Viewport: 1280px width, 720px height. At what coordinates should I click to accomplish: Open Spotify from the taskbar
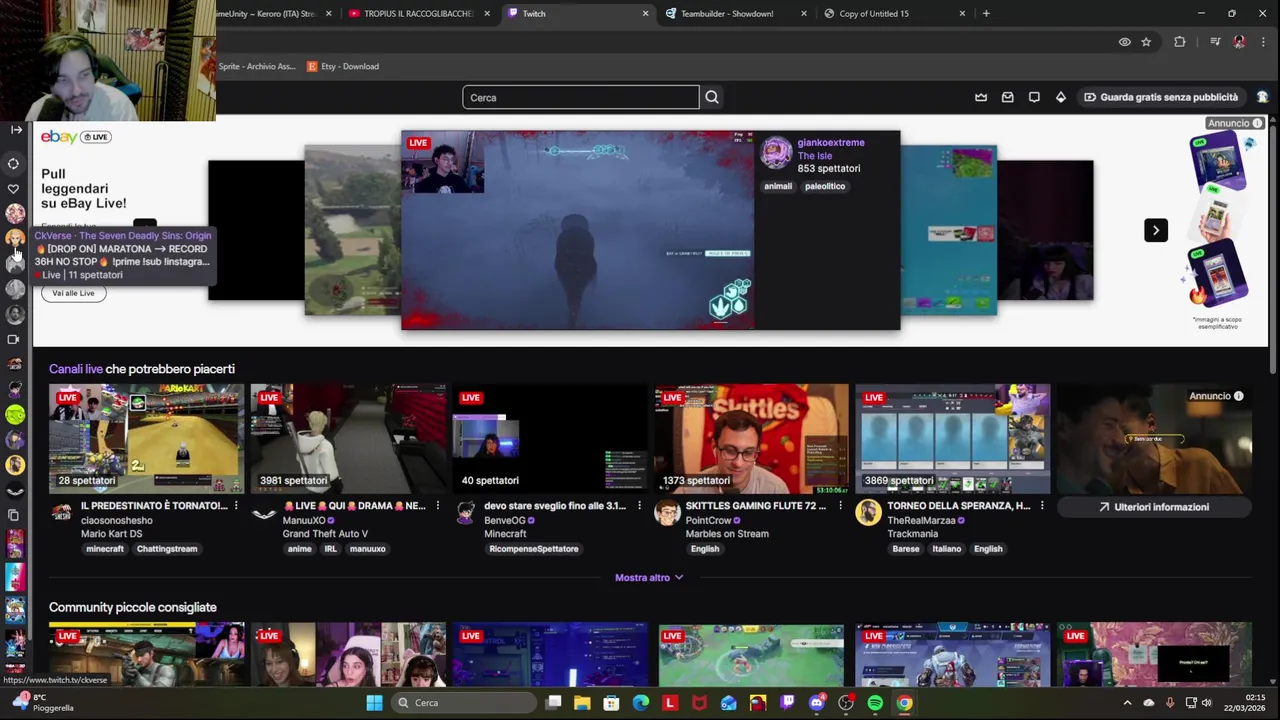(875, 703)
